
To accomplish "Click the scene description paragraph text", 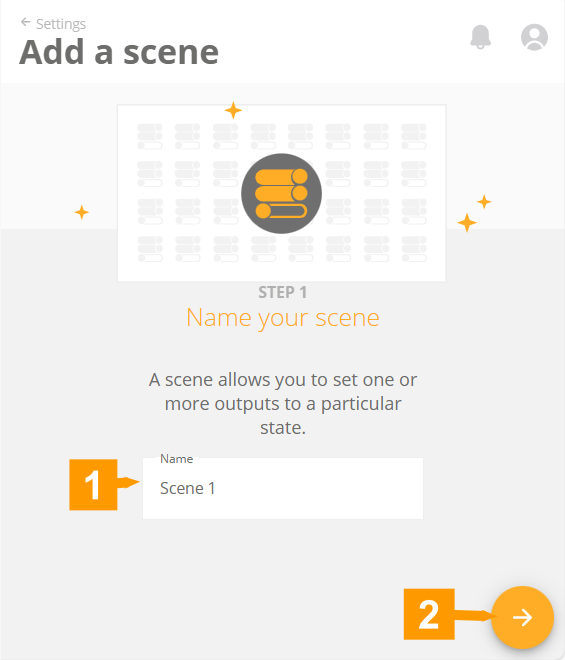I will click(x=282, y=404).
